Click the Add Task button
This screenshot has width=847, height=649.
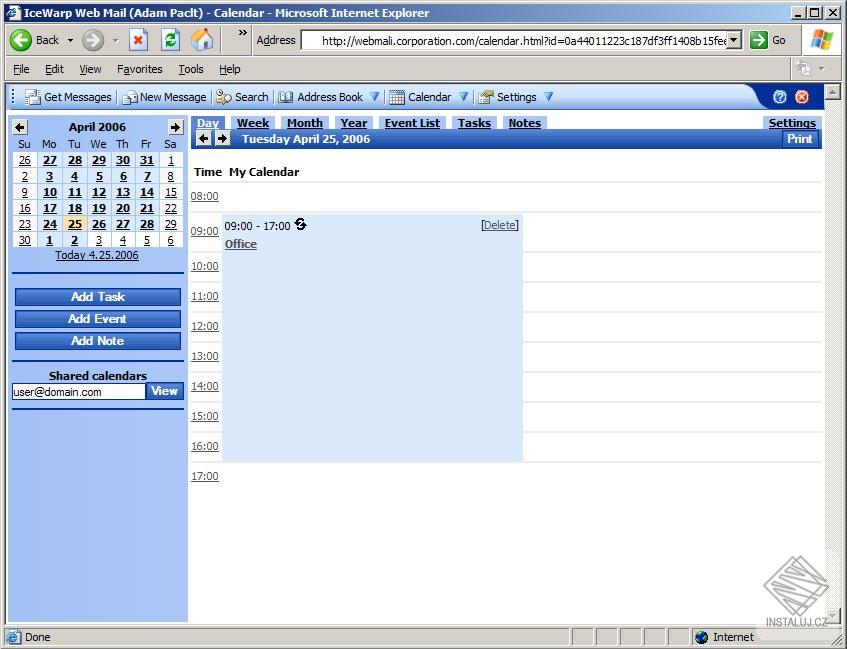98,297
